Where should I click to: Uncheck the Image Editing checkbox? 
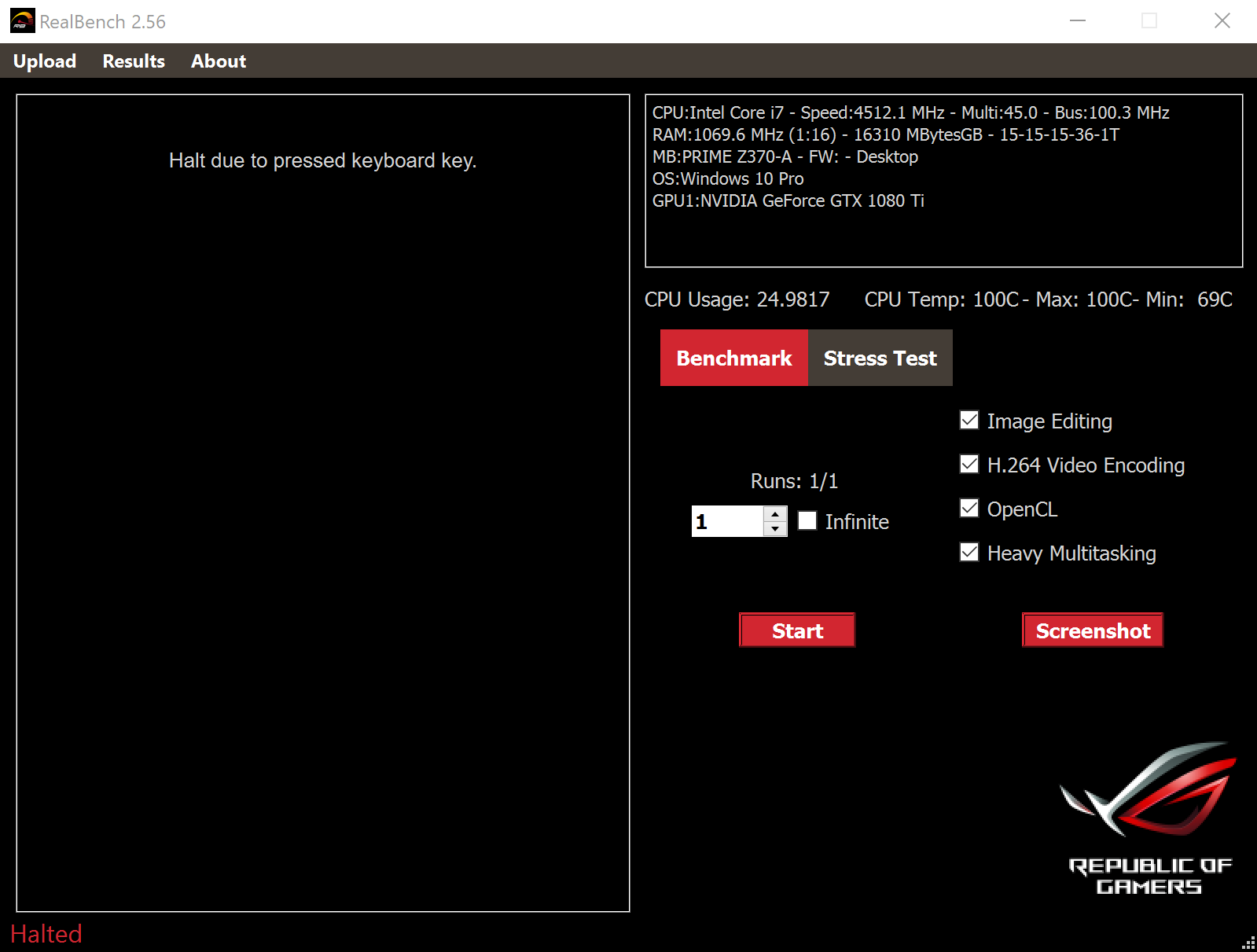pos(969,421)
